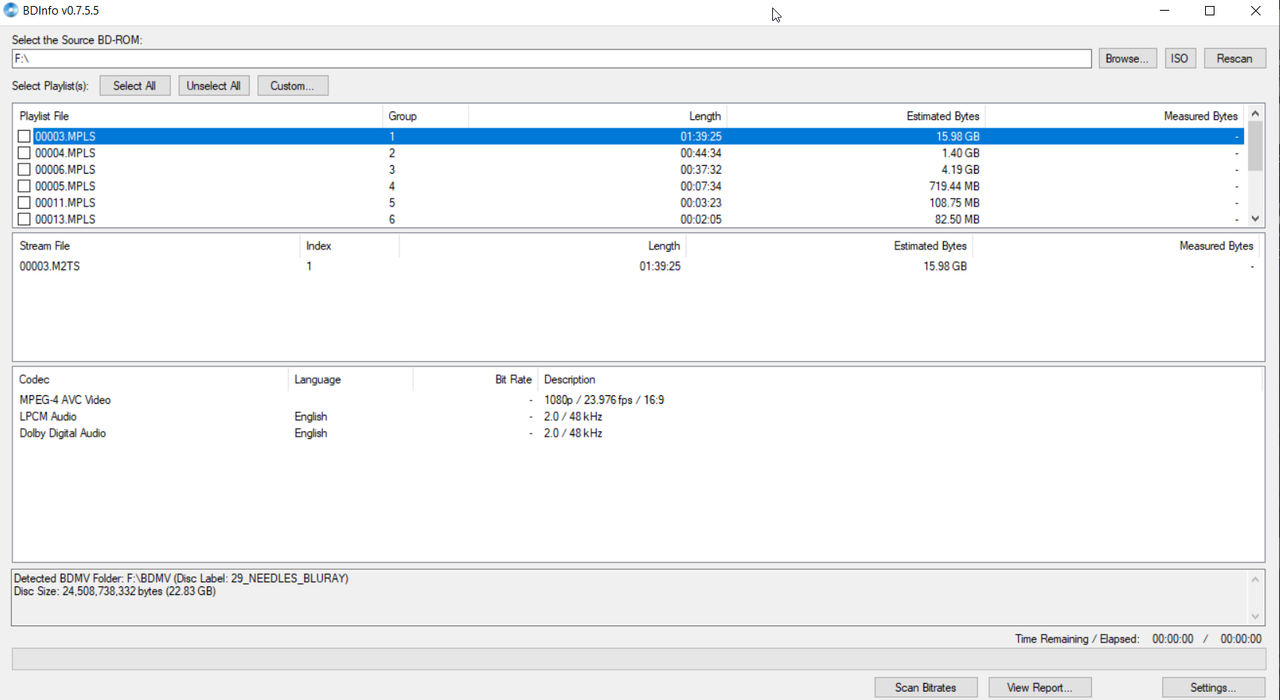Select the 00011.MPLS playlist row
The height and width of the screenshot is (700, 1280).
(630, 203)
